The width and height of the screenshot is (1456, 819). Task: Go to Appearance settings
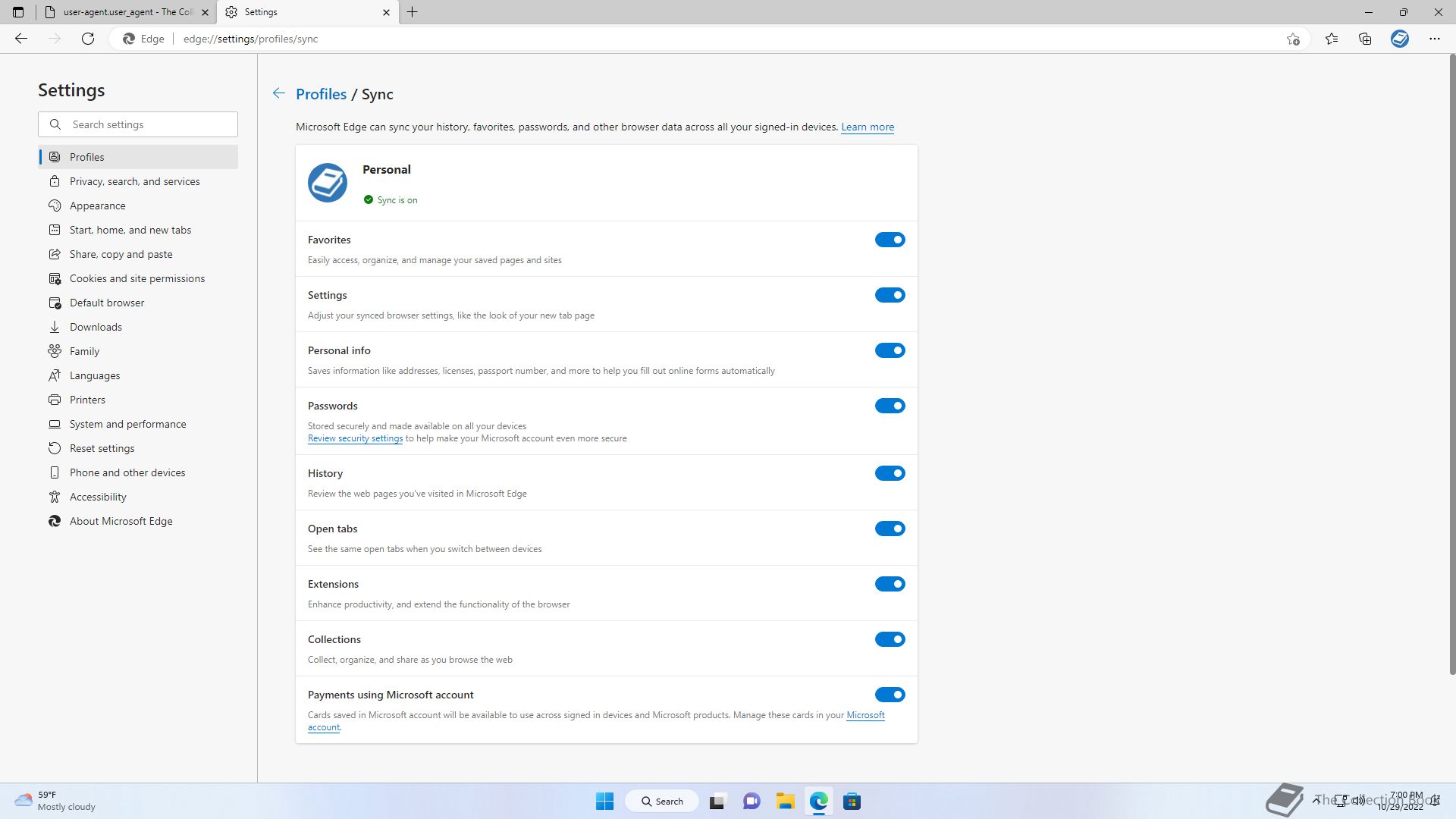[138, 206]
